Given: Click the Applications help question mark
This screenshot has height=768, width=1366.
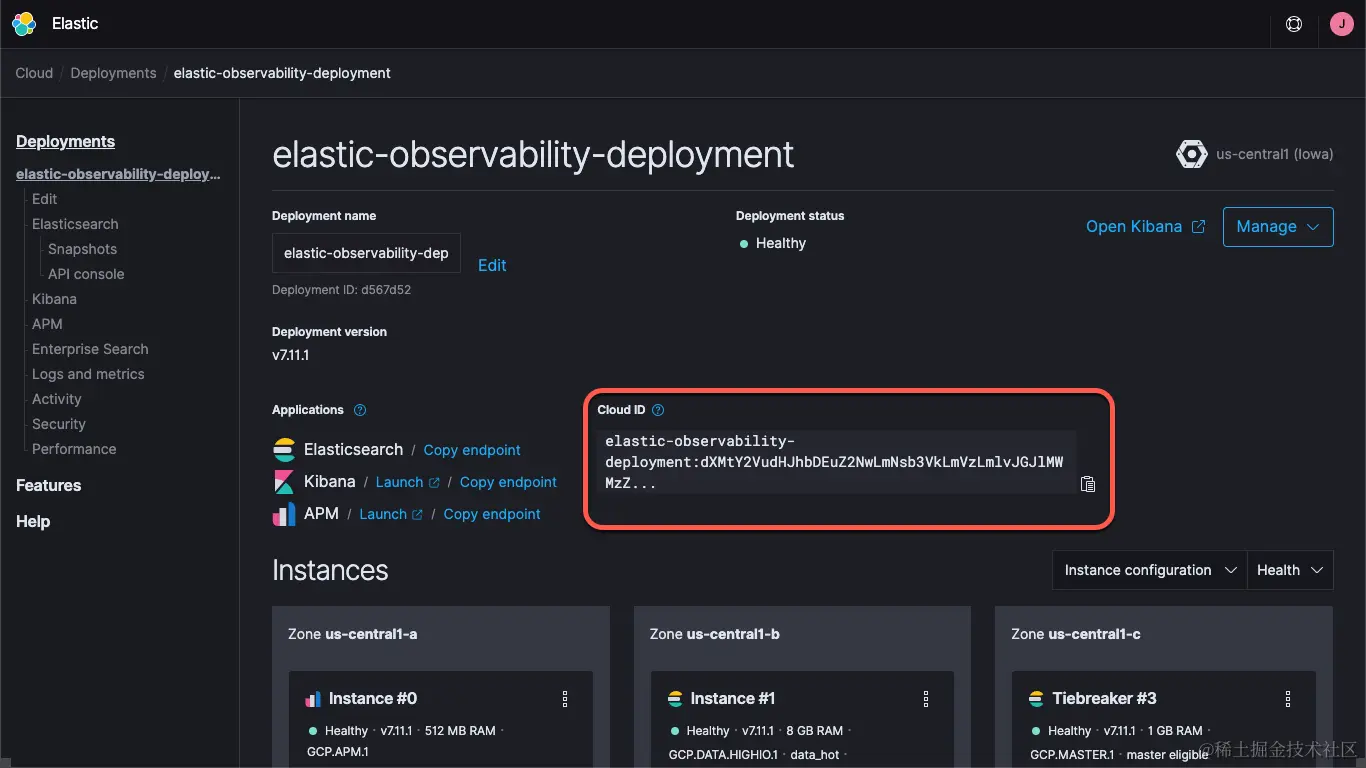Looking at the screenshot, I should pyautogui.click(x=359, y=409).
